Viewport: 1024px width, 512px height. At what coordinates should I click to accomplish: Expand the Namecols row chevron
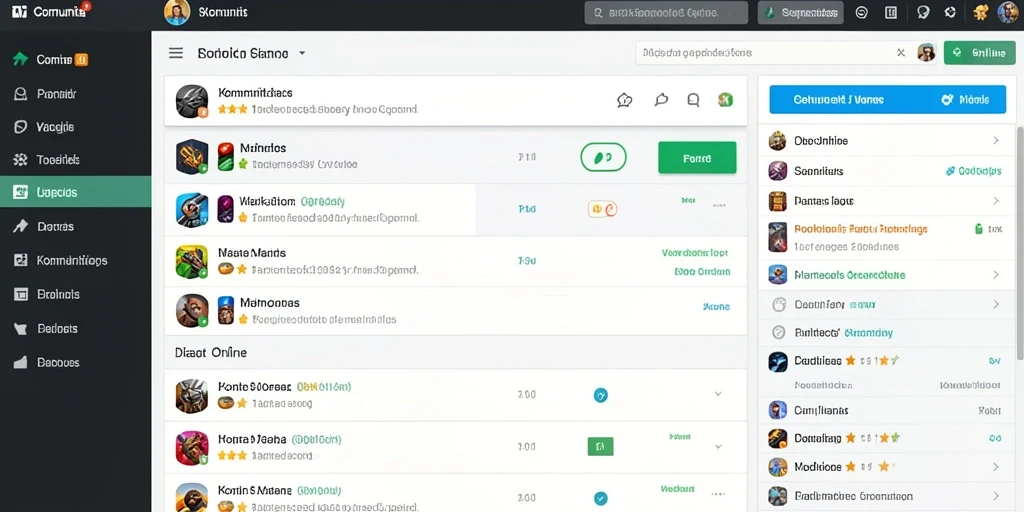click(996, 275)
